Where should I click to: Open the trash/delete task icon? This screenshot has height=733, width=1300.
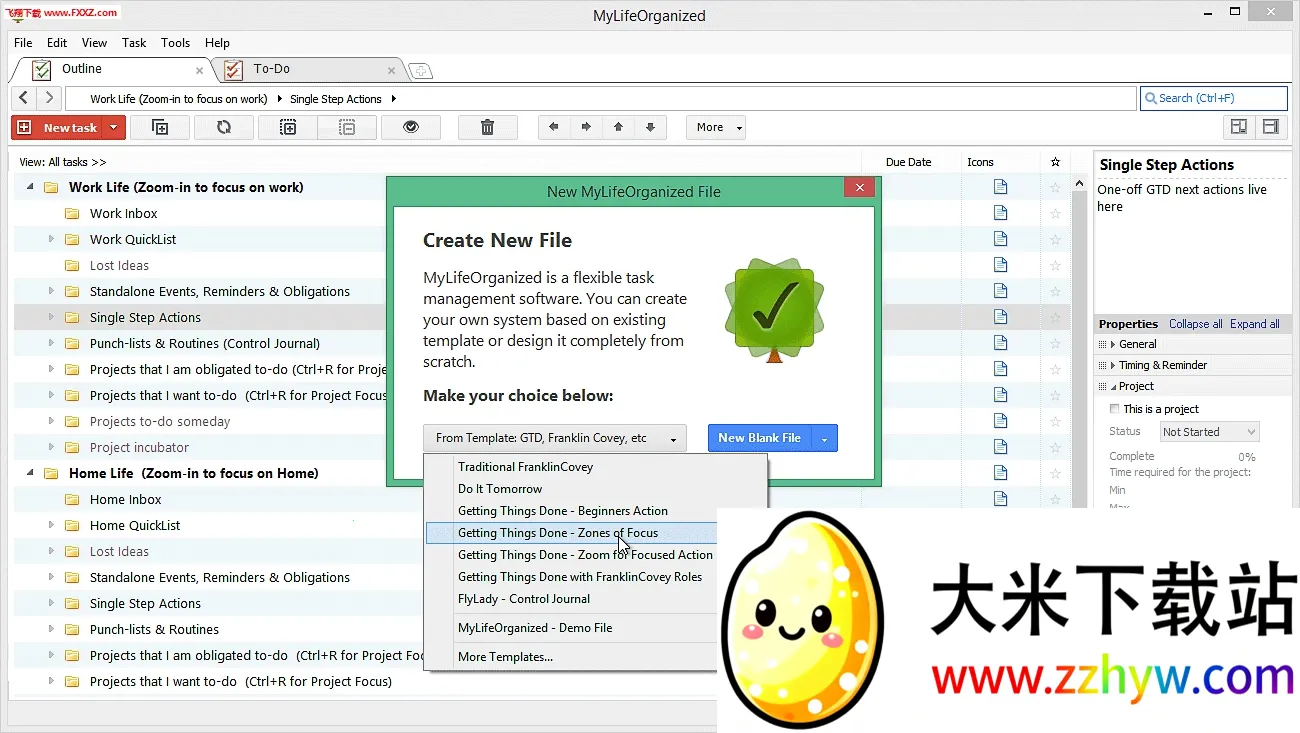tap(487, 127)
